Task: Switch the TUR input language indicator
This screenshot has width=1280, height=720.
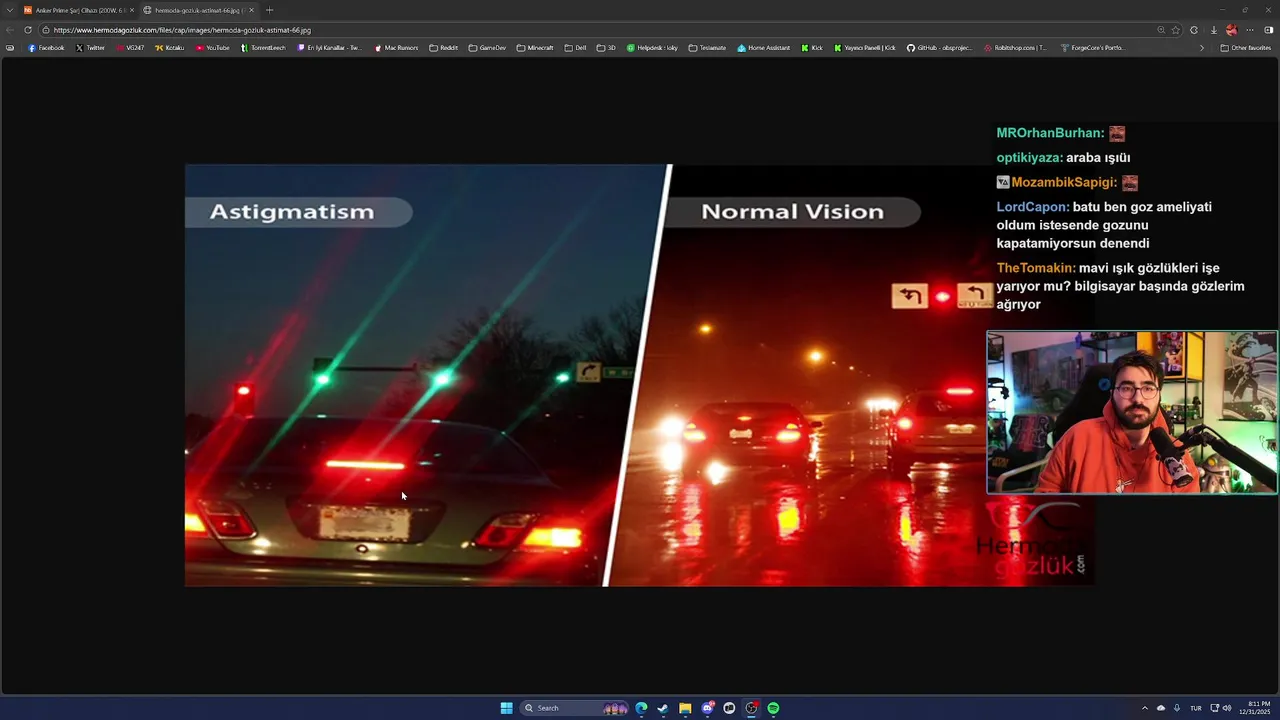Action: [x=1196, y=708]
